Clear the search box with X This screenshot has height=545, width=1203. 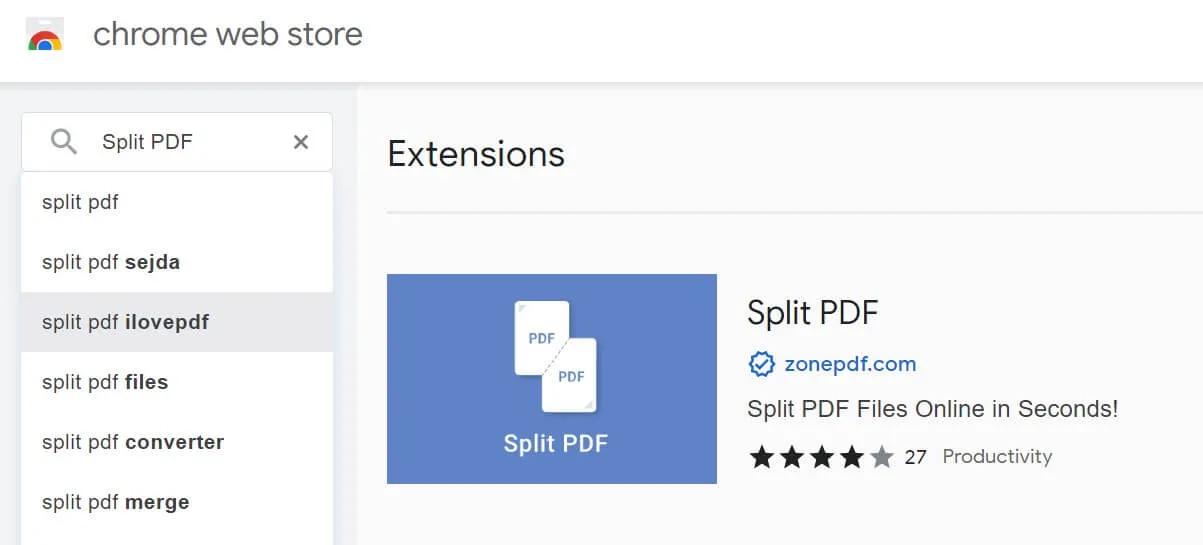coord(300,142)
